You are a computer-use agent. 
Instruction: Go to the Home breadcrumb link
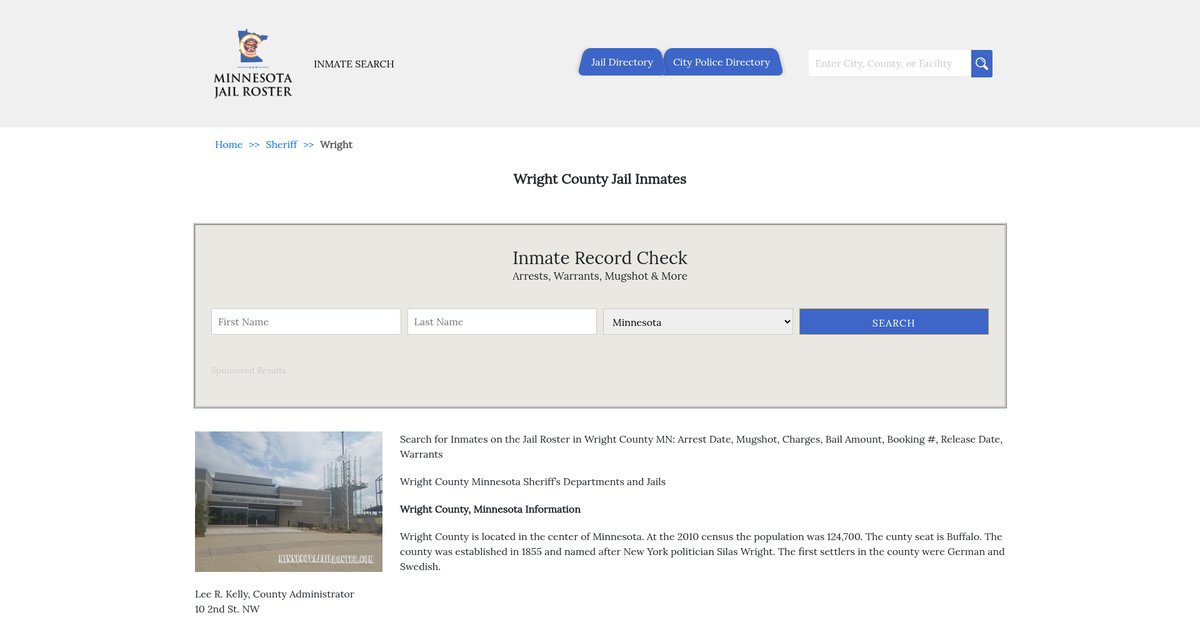(228, 145)
